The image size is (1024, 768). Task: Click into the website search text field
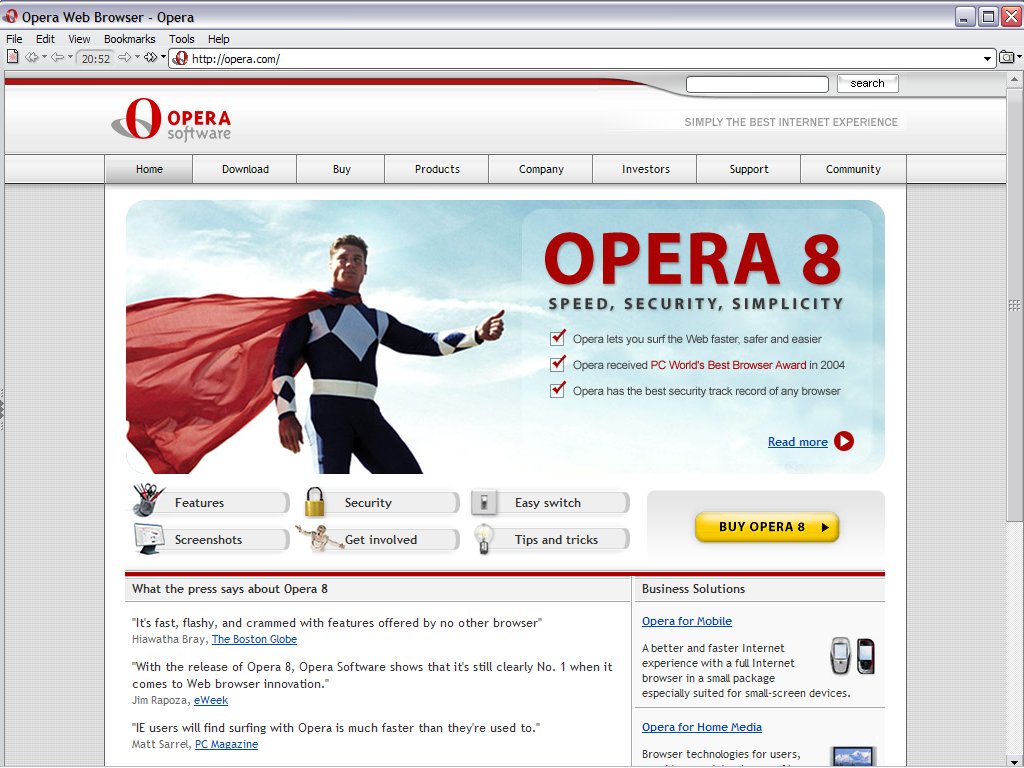click(757, 84)
